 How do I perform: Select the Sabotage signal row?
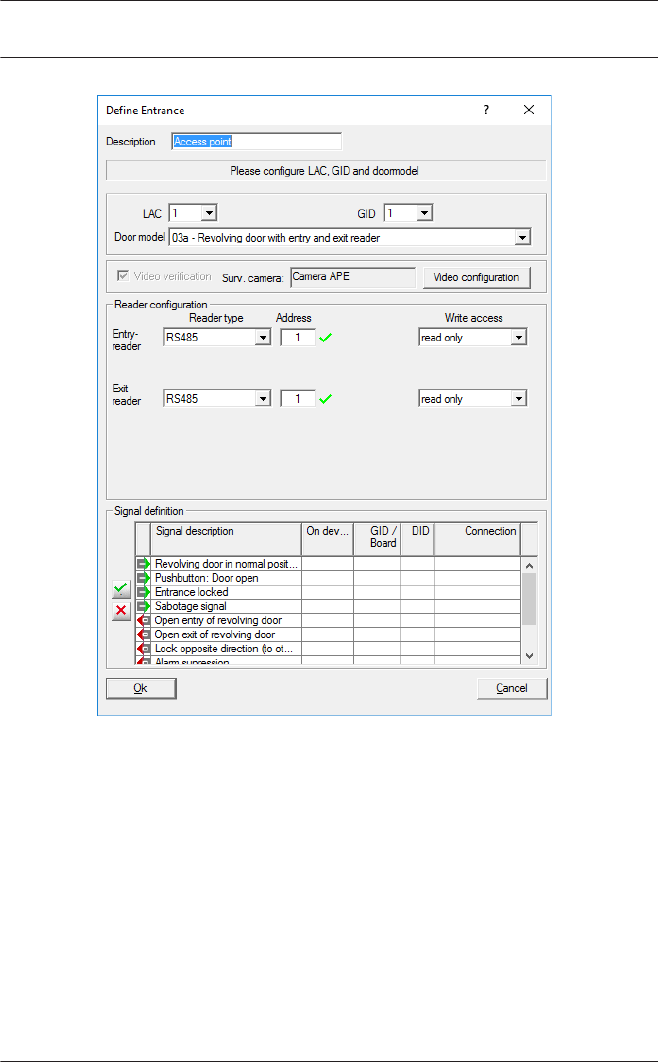(328, 606)
